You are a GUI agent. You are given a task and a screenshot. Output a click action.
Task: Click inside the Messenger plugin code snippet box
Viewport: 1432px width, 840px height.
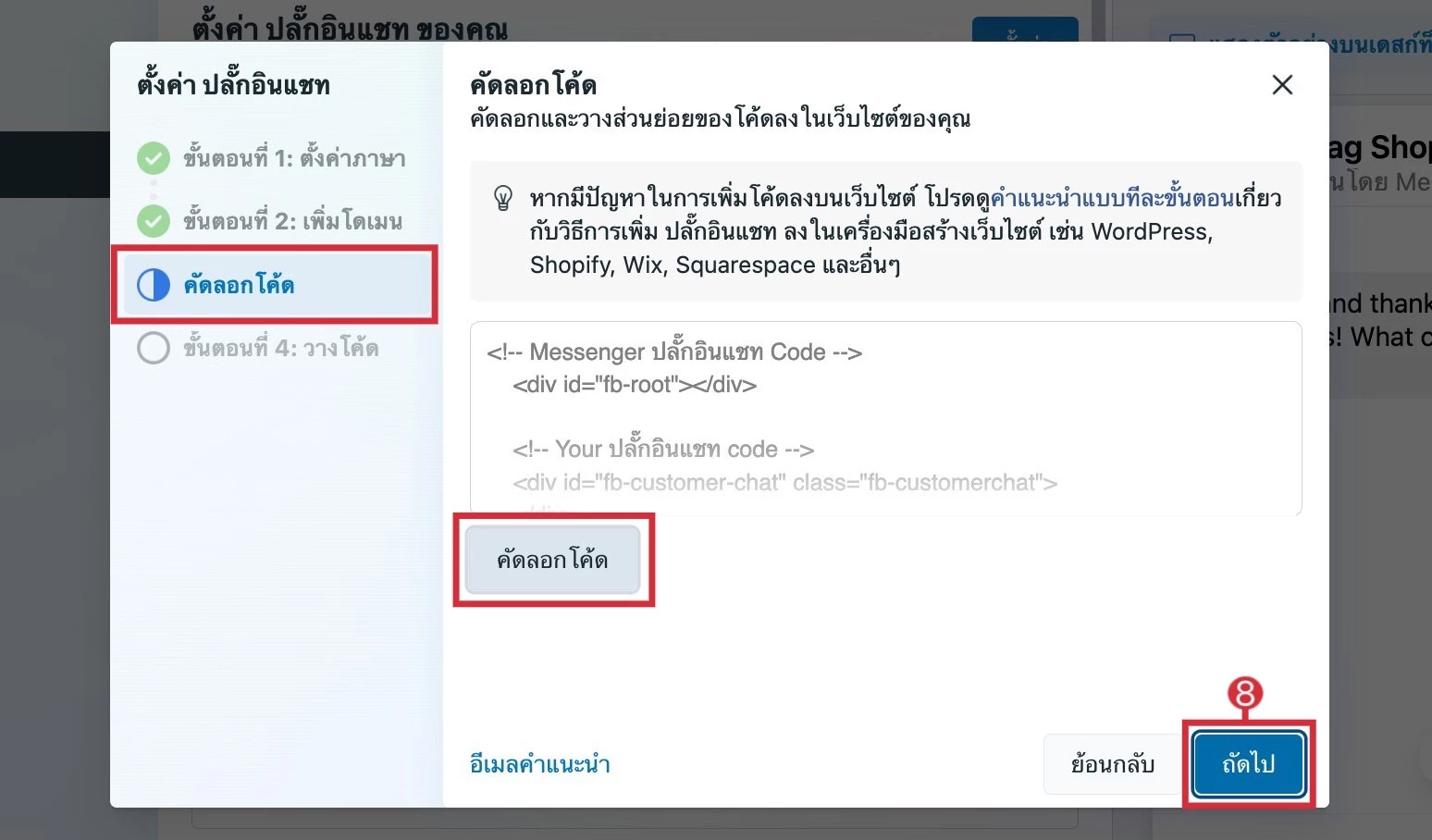tap(883, 416)
